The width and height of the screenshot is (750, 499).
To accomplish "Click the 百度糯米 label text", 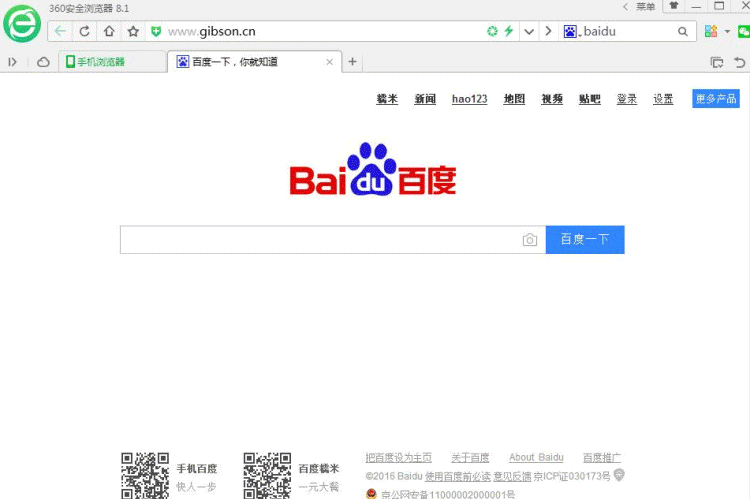I will click(x=319, y=468).
